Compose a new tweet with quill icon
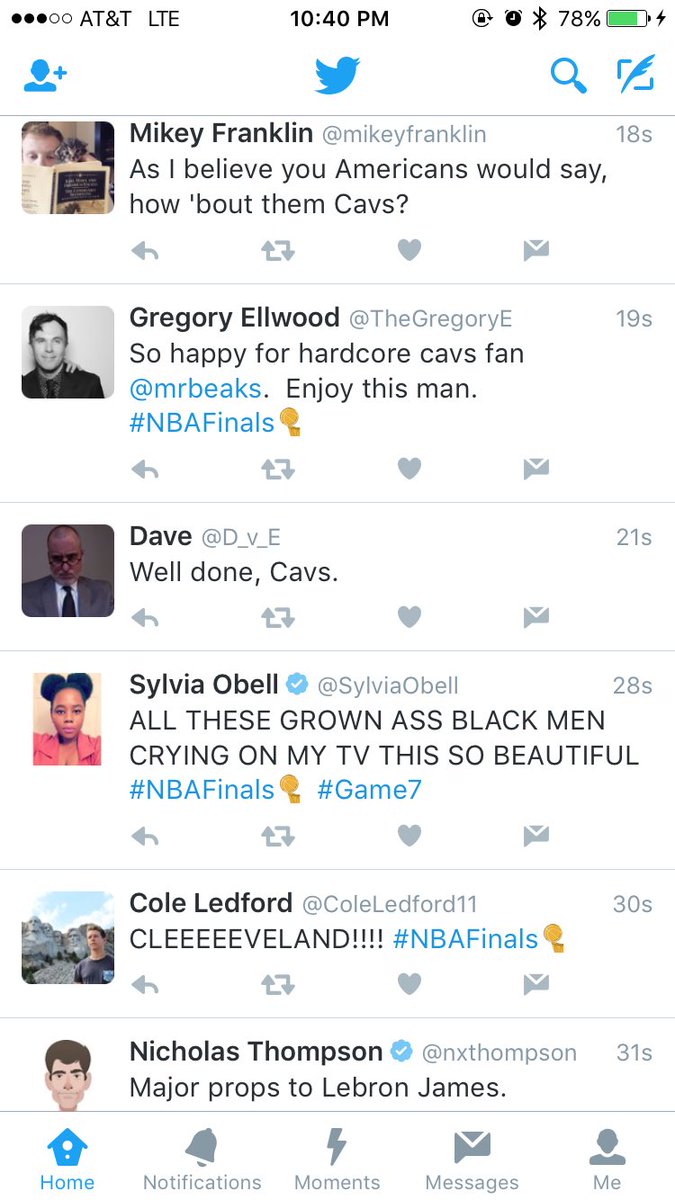Viewport: 675px width, 1200px height. (x=635, y=75)
